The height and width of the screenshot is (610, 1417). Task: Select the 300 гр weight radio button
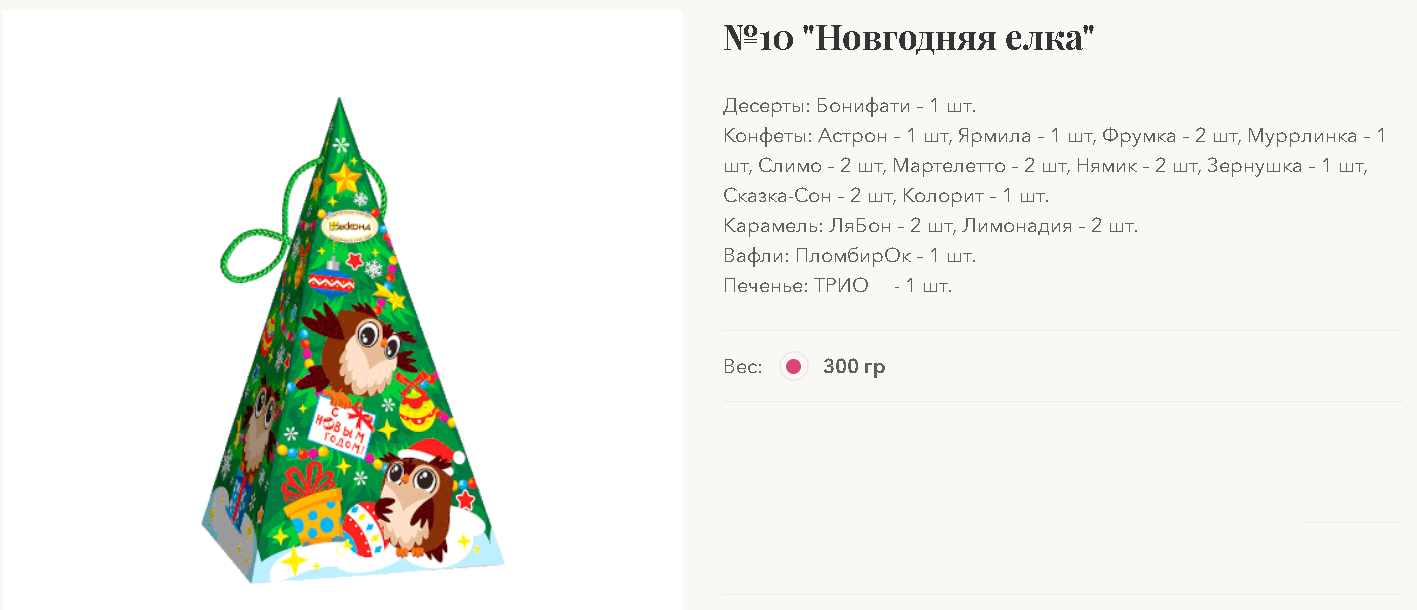[793, 367]
